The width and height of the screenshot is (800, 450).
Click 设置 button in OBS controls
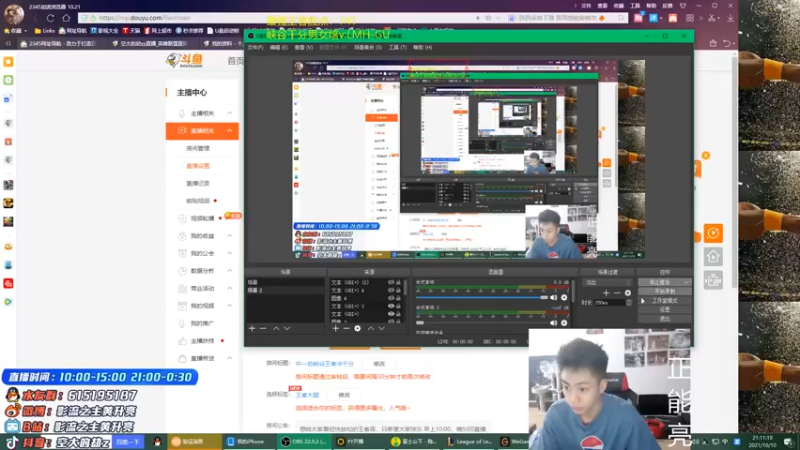point(664,310)
